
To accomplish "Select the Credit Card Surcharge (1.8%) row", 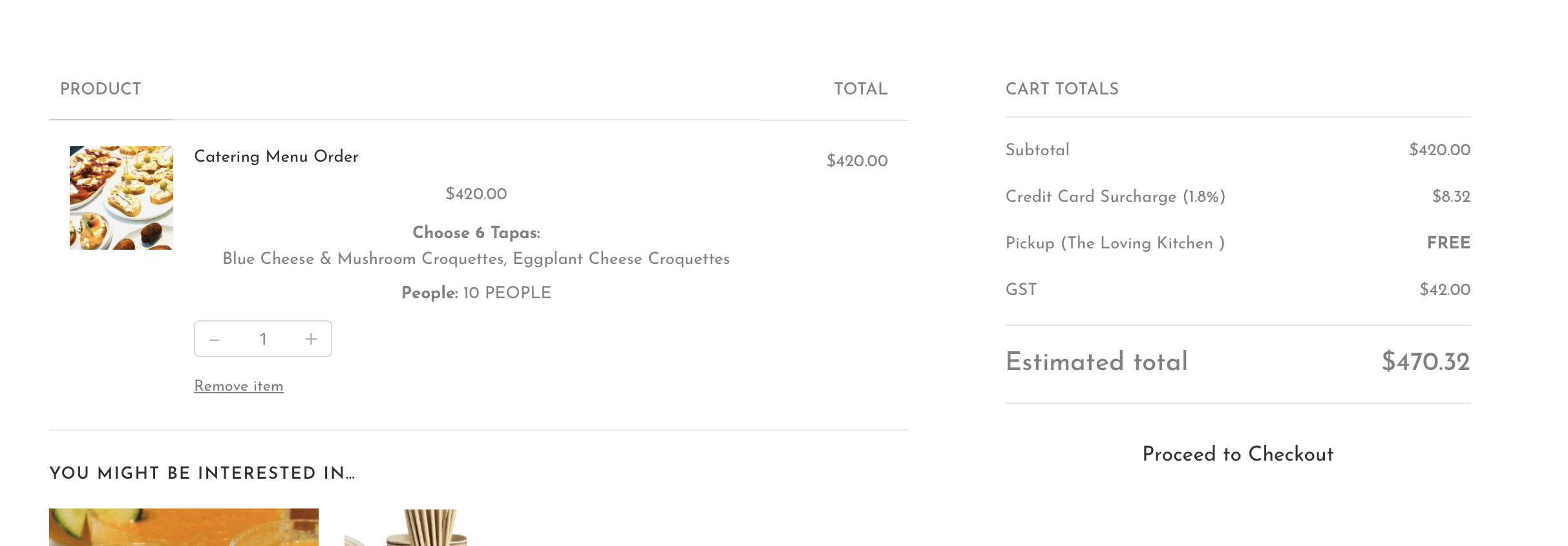I will pyautogui.click(x=1115, y=197).
